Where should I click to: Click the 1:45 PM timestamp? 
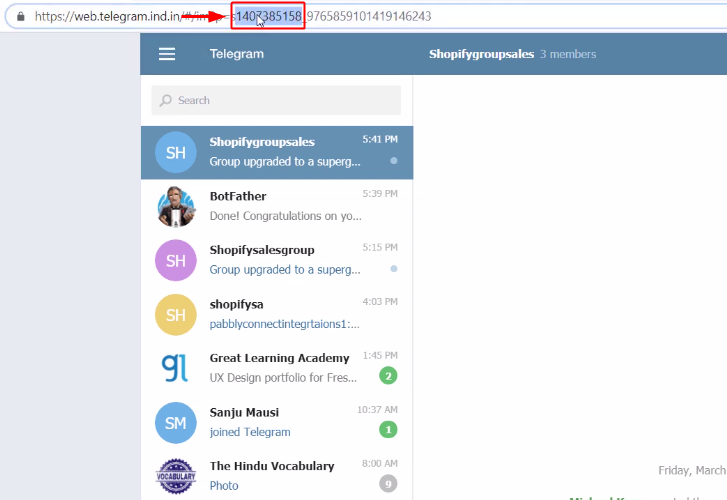click(x=380, y=355)
